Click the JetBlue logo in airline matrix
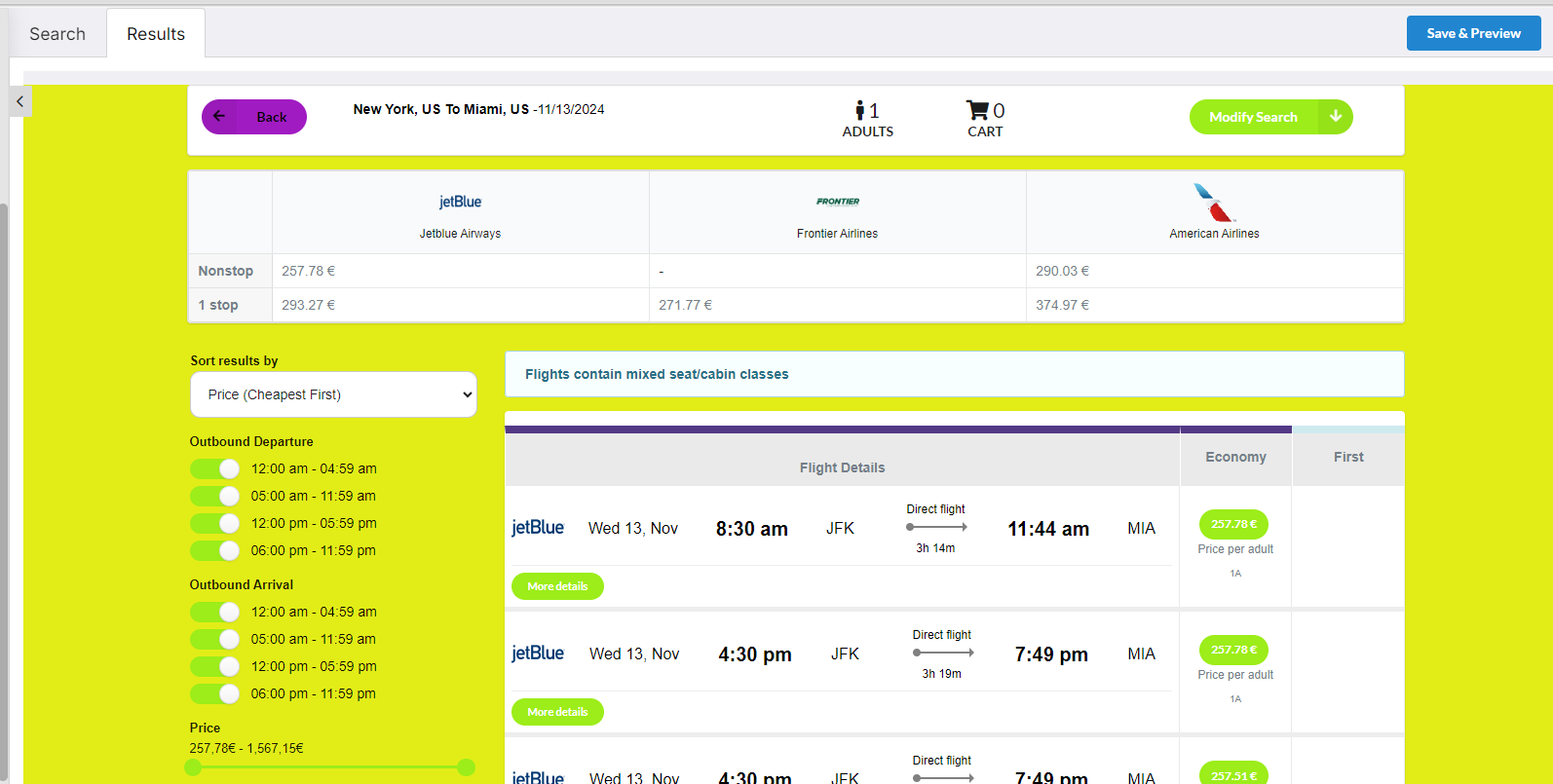The width and height of the screenshot is (1553, 784). (460, 202)
